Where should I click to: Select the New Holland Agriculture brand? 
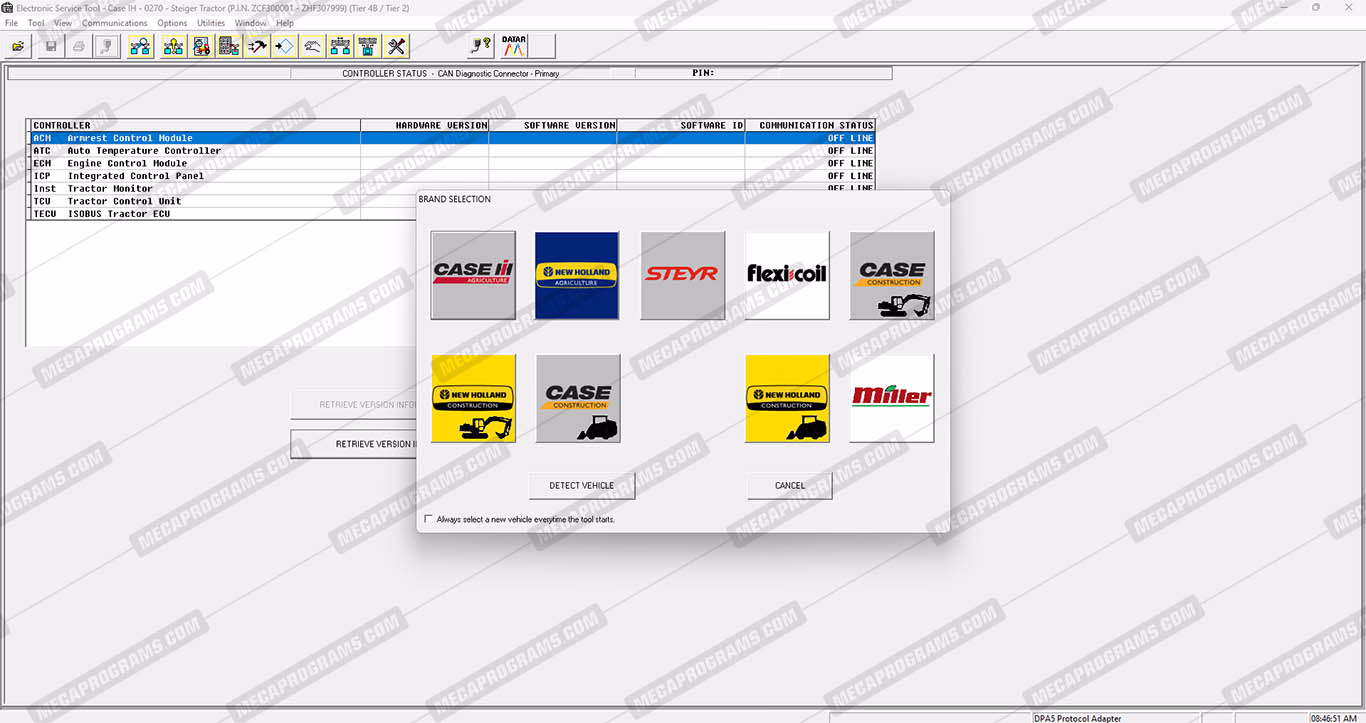(x=577, y=276)
